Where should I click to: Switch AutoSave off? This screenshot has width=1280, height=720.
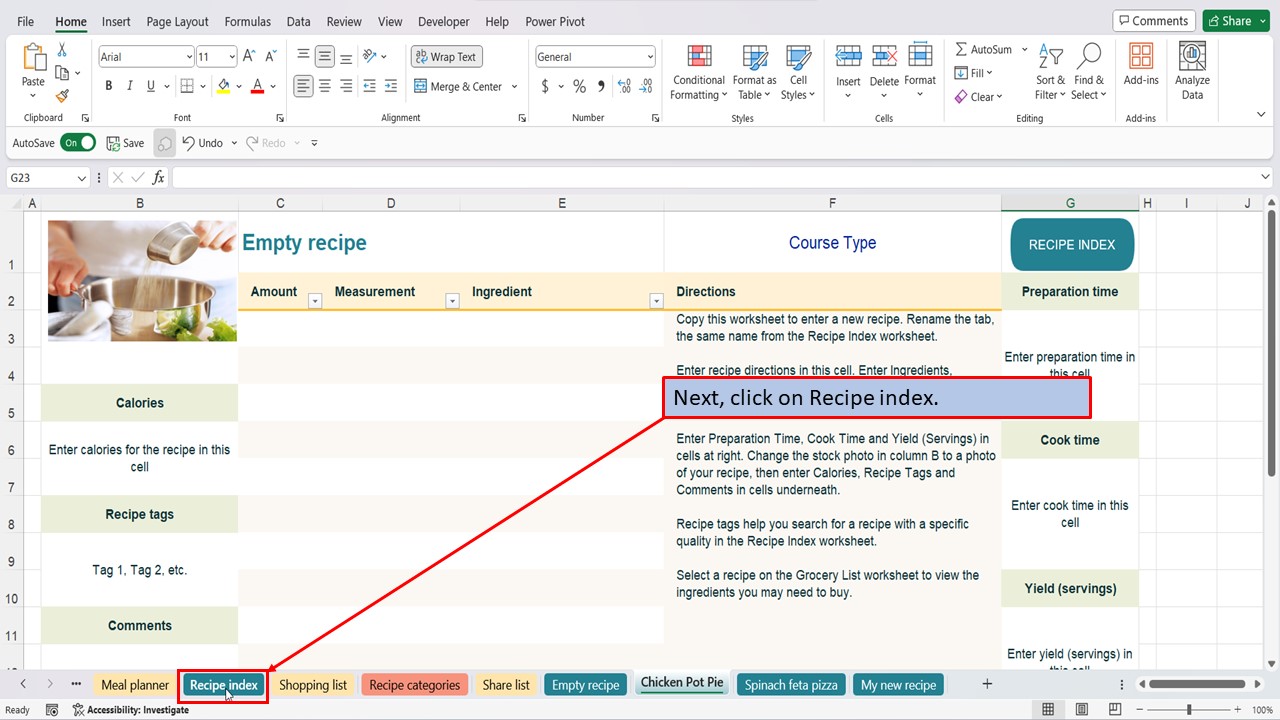pyautogui.click(x=78, y=142)
